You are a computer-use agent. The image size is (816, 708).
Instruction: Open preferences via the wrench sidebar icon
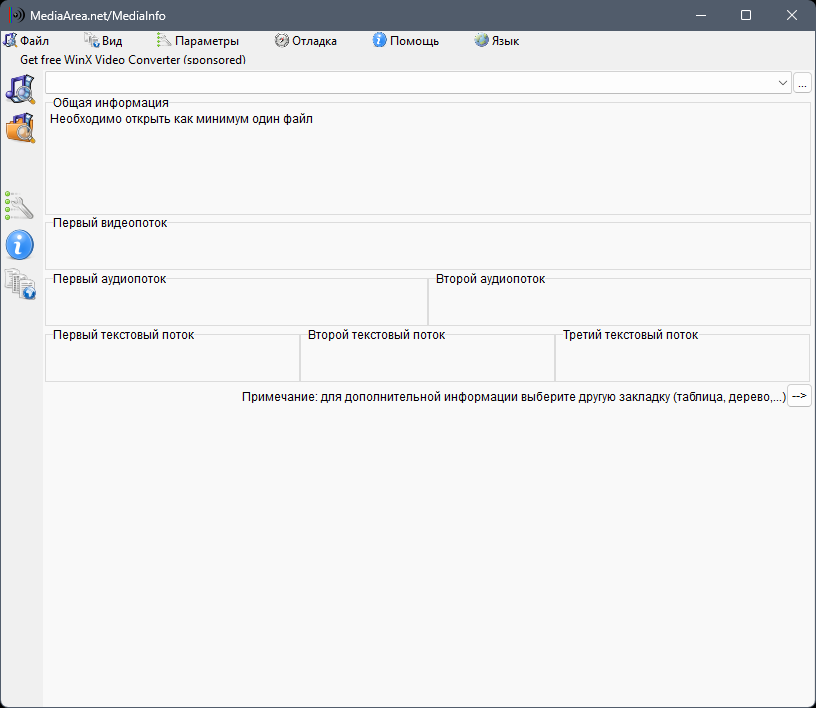coord(20,206)
